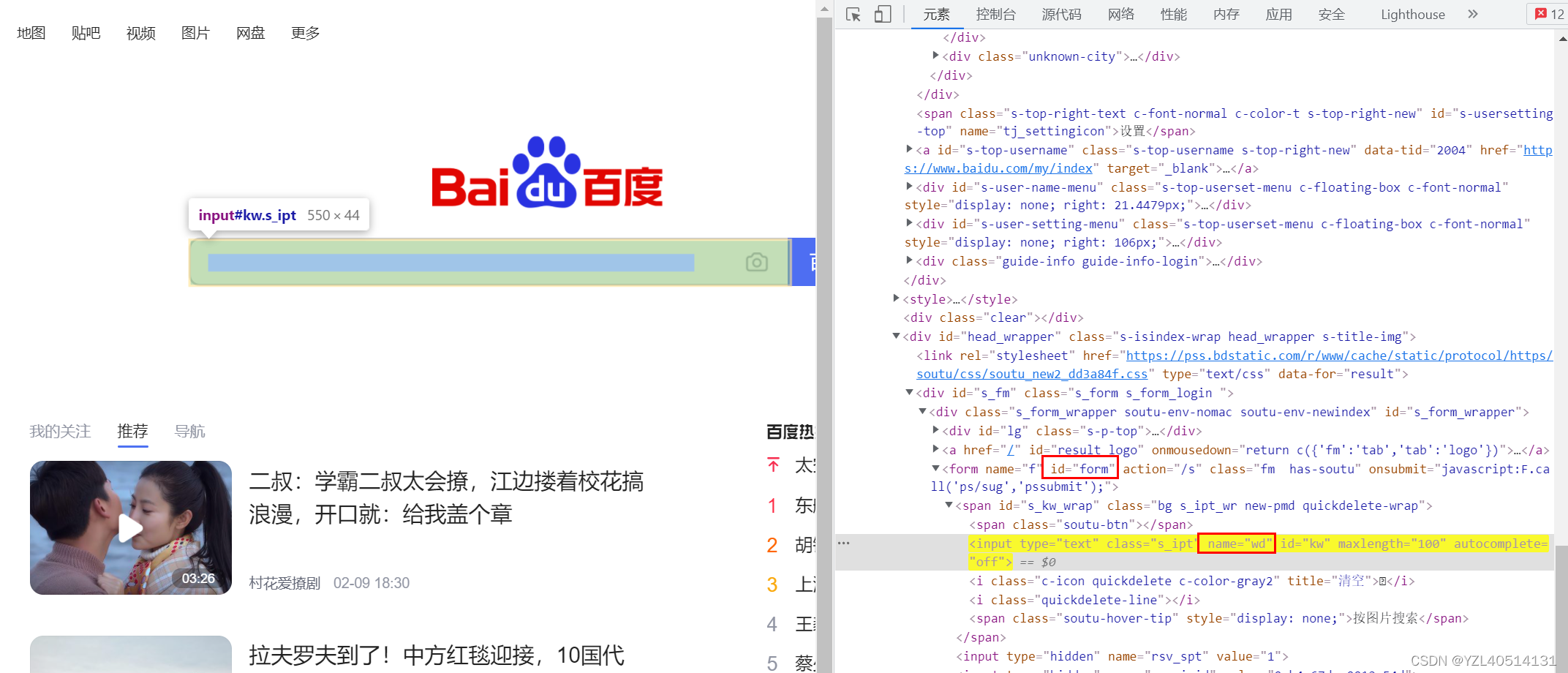Click author 村花爱撩剧
Viewport: 1568px width, 673px height.
click(284, 583)
